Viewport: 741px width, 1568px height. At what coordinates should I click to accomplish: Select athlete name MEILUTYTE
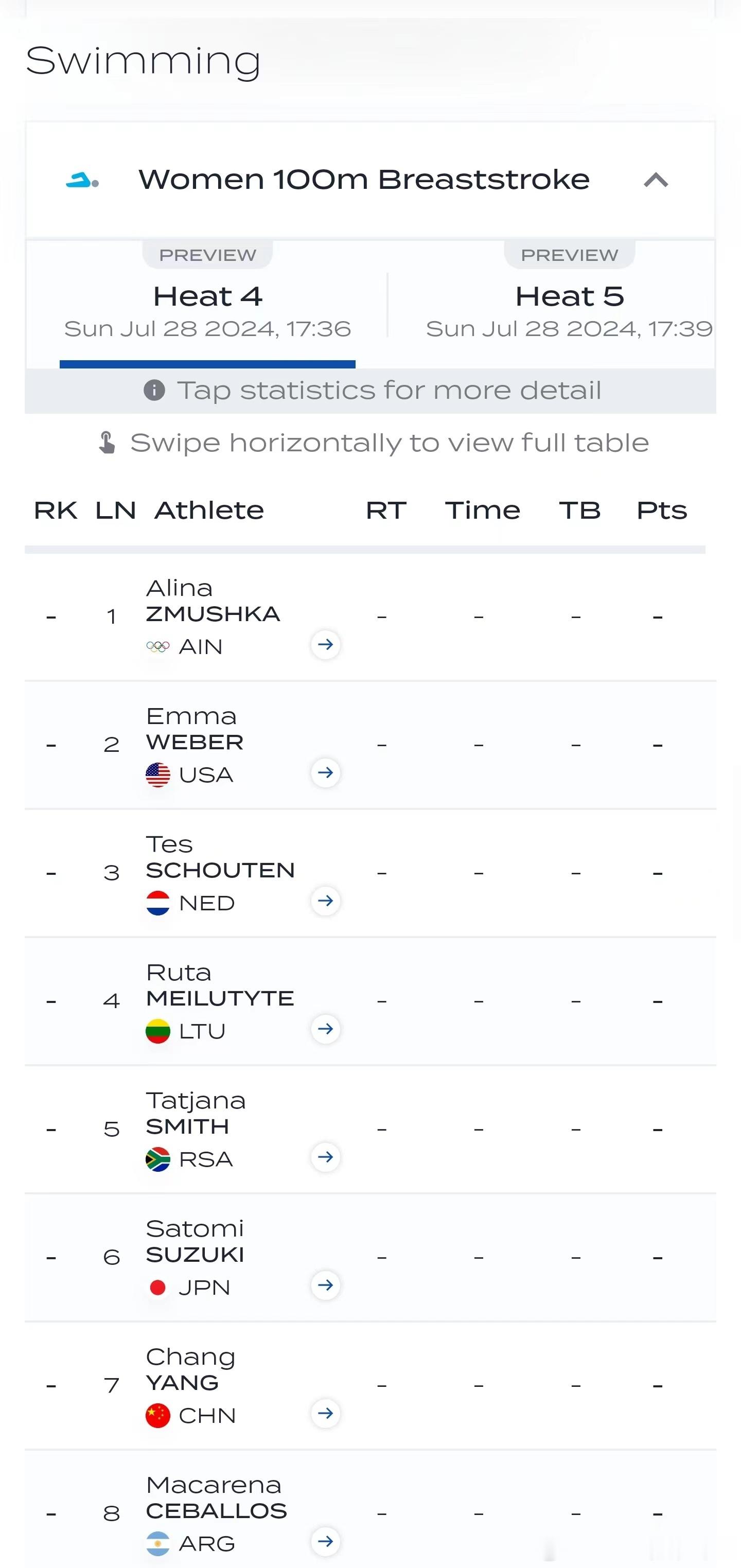pyautogui.click(x=220, y=999)
